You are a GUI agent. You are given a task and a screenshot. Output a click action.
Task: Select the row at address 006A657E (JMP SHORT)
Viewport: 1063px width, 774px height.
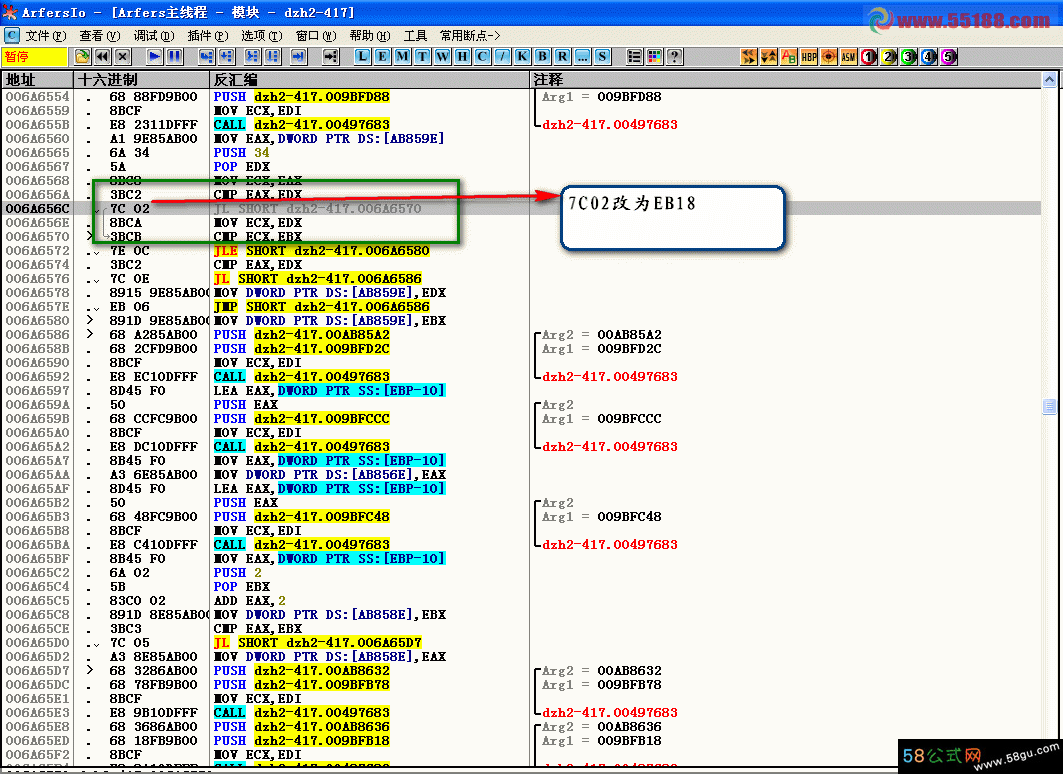coord(521,307)
